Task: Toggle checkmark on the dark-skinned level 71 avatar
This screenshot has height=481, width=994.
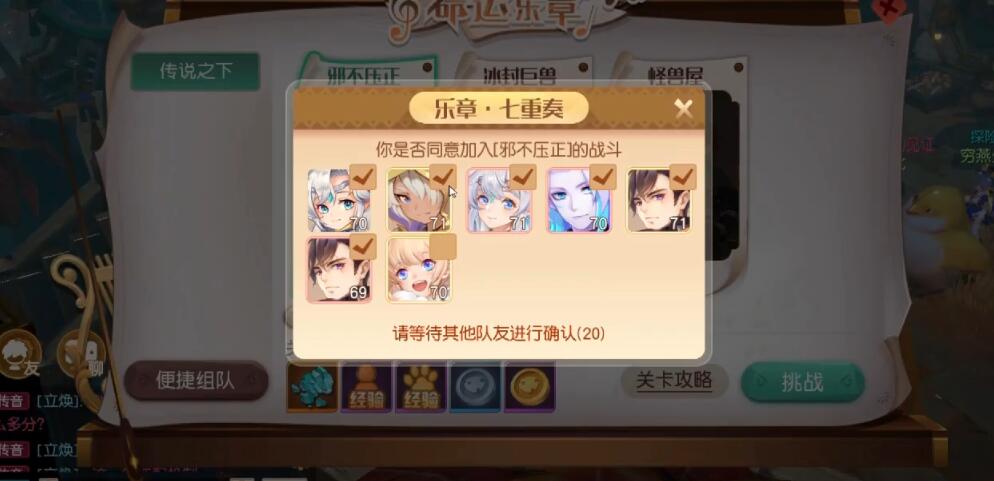Action: (x=443, y=177)
